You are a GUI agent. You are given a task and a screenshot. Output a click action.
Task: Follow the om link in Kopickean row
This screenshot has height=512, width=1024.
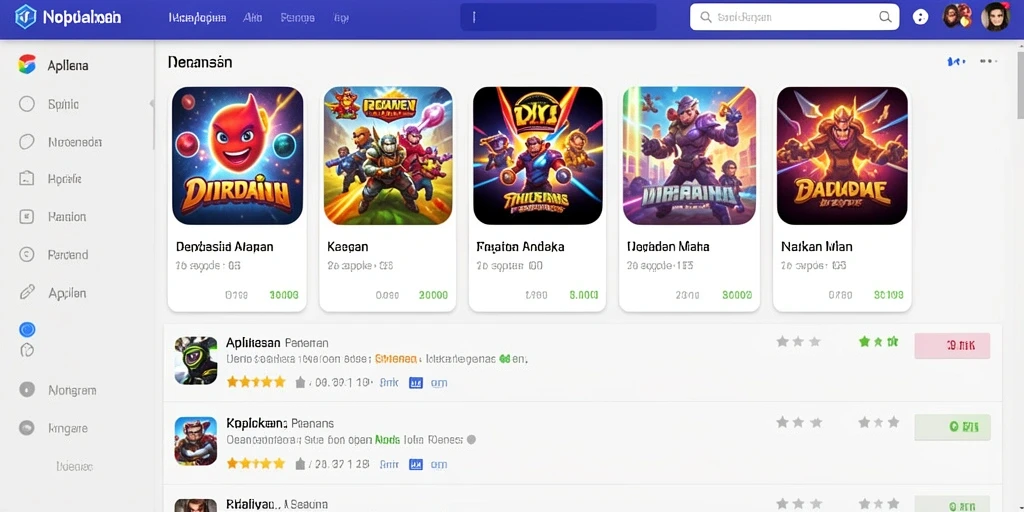pos(439,464)
